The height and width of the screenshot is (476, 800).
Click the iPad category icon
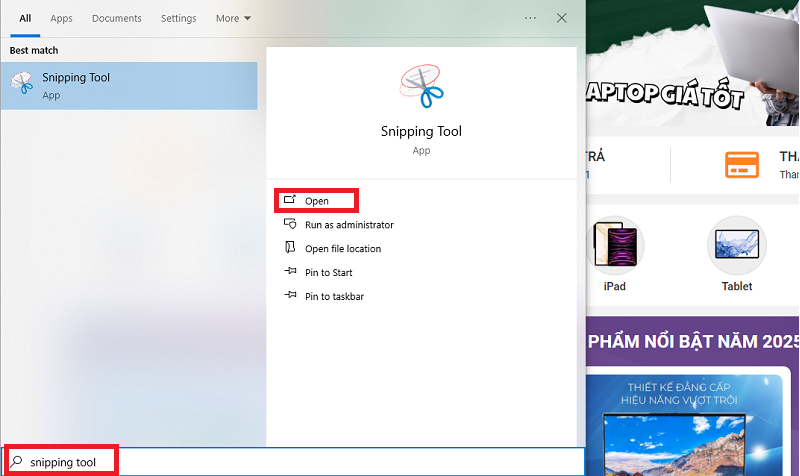614,245
